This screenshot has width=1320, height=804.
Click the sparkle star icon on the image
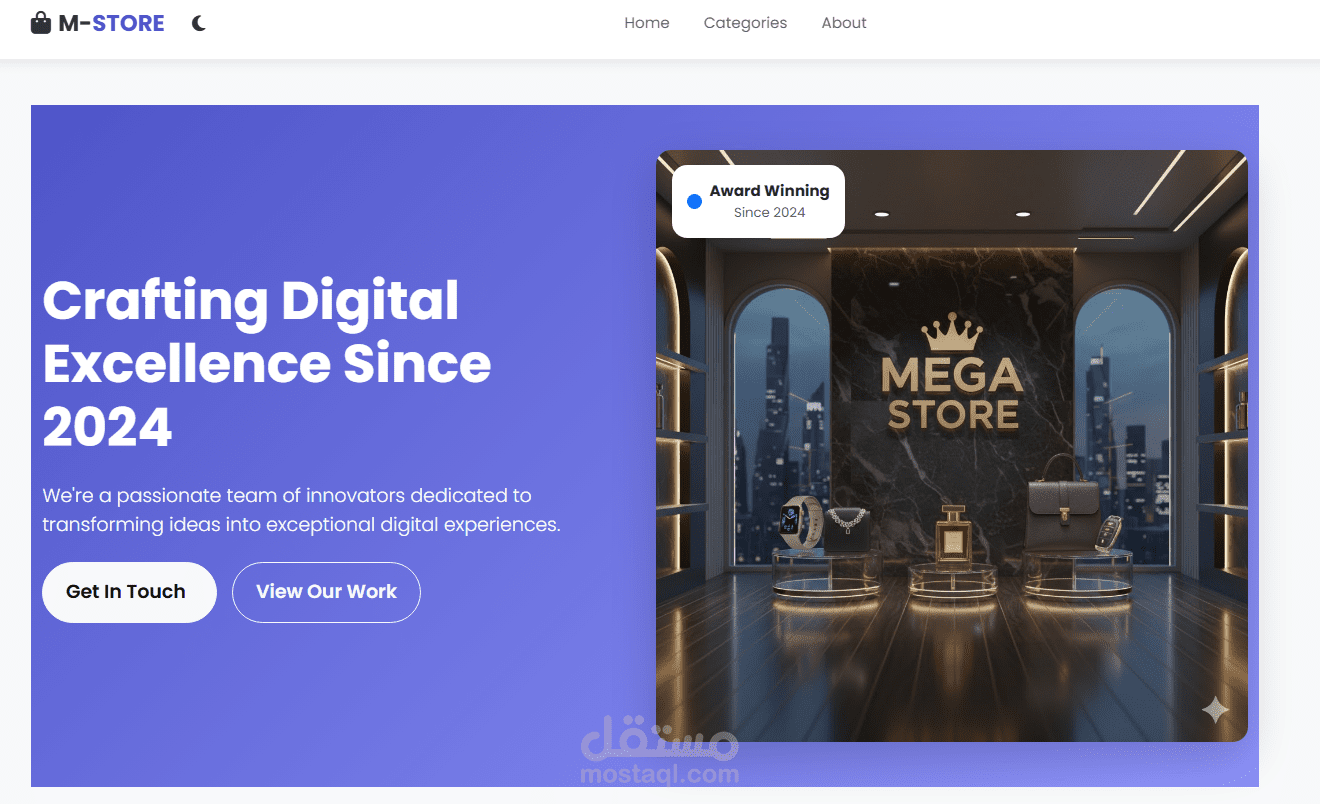coord(1215,710)
